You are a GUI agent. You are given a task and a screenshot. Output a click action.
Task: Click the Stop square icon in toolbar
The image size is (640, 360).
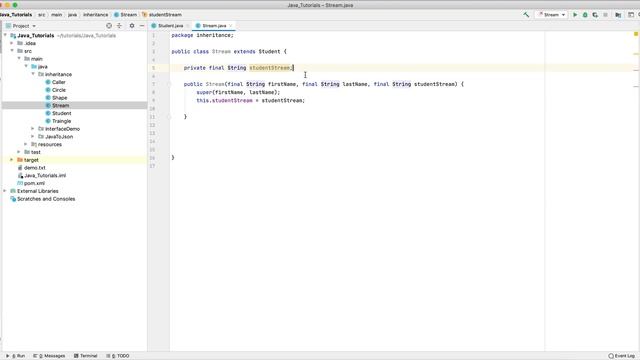(x=605, y=15)
